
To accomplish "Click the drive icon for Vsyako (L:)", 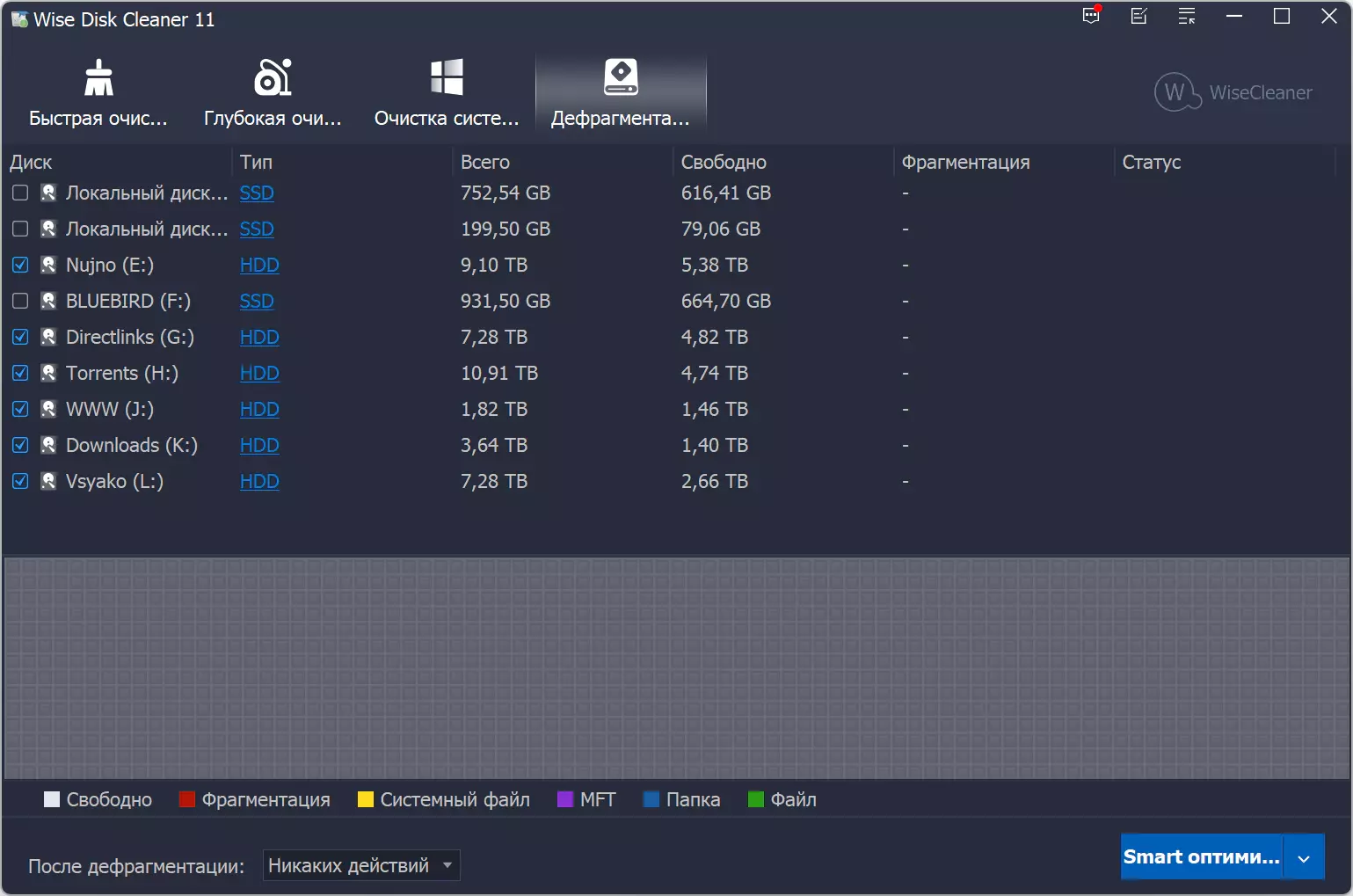I will [x=48, y=481].
